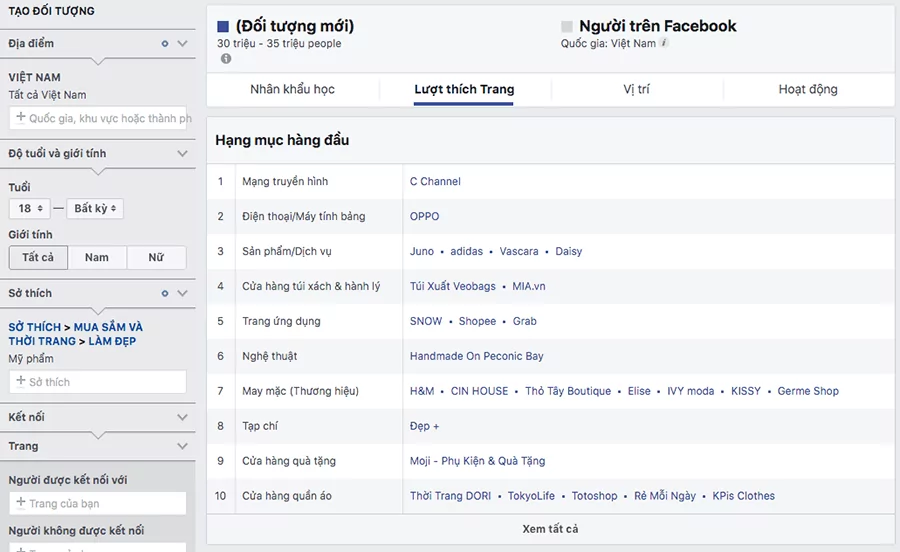Open the CIN HOUSE page link
This screenshot has width=900, height=552.
click(x=479, y=391)
